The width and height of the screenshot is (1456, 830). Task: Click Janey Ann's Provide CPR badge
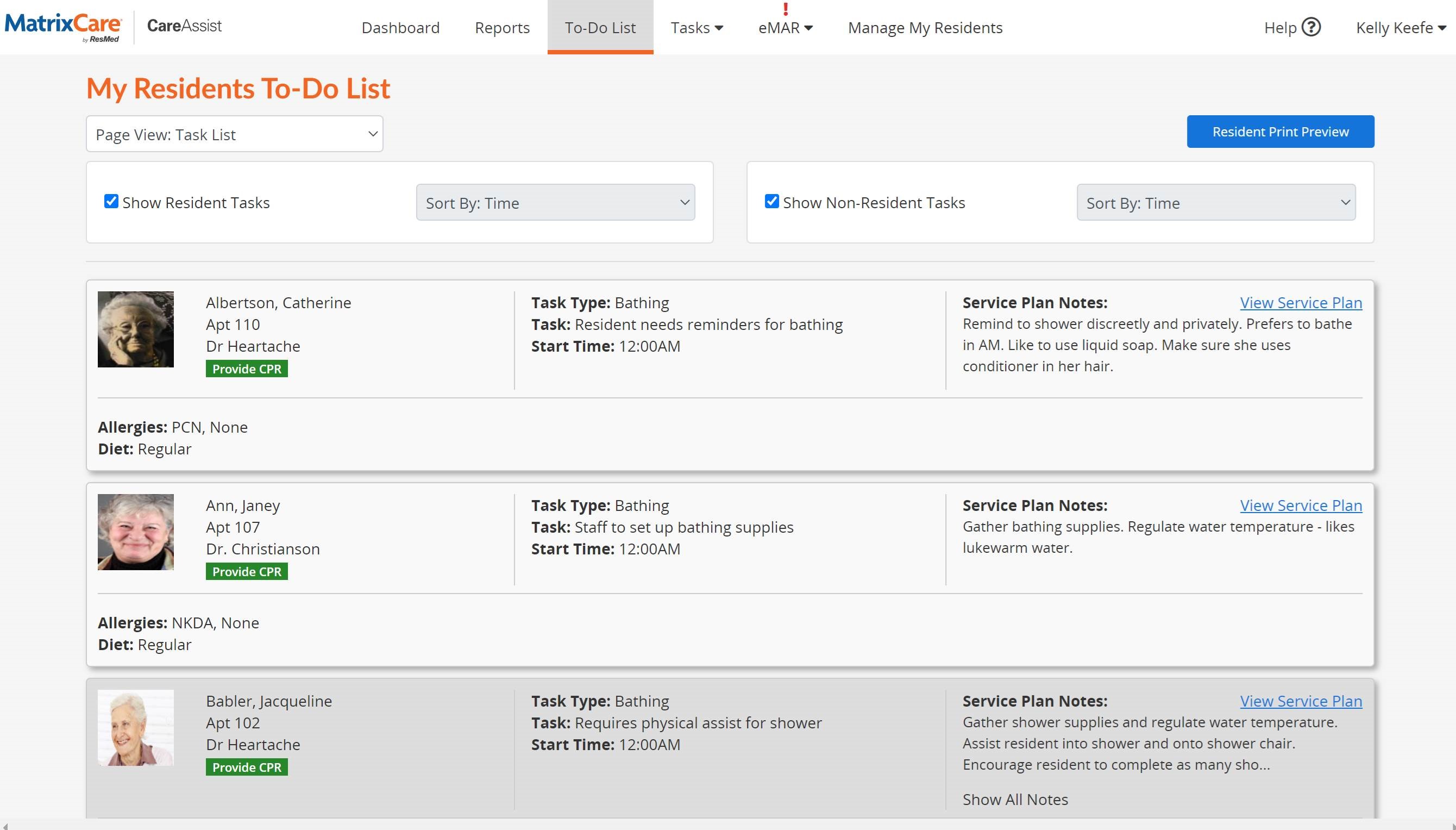247,571
